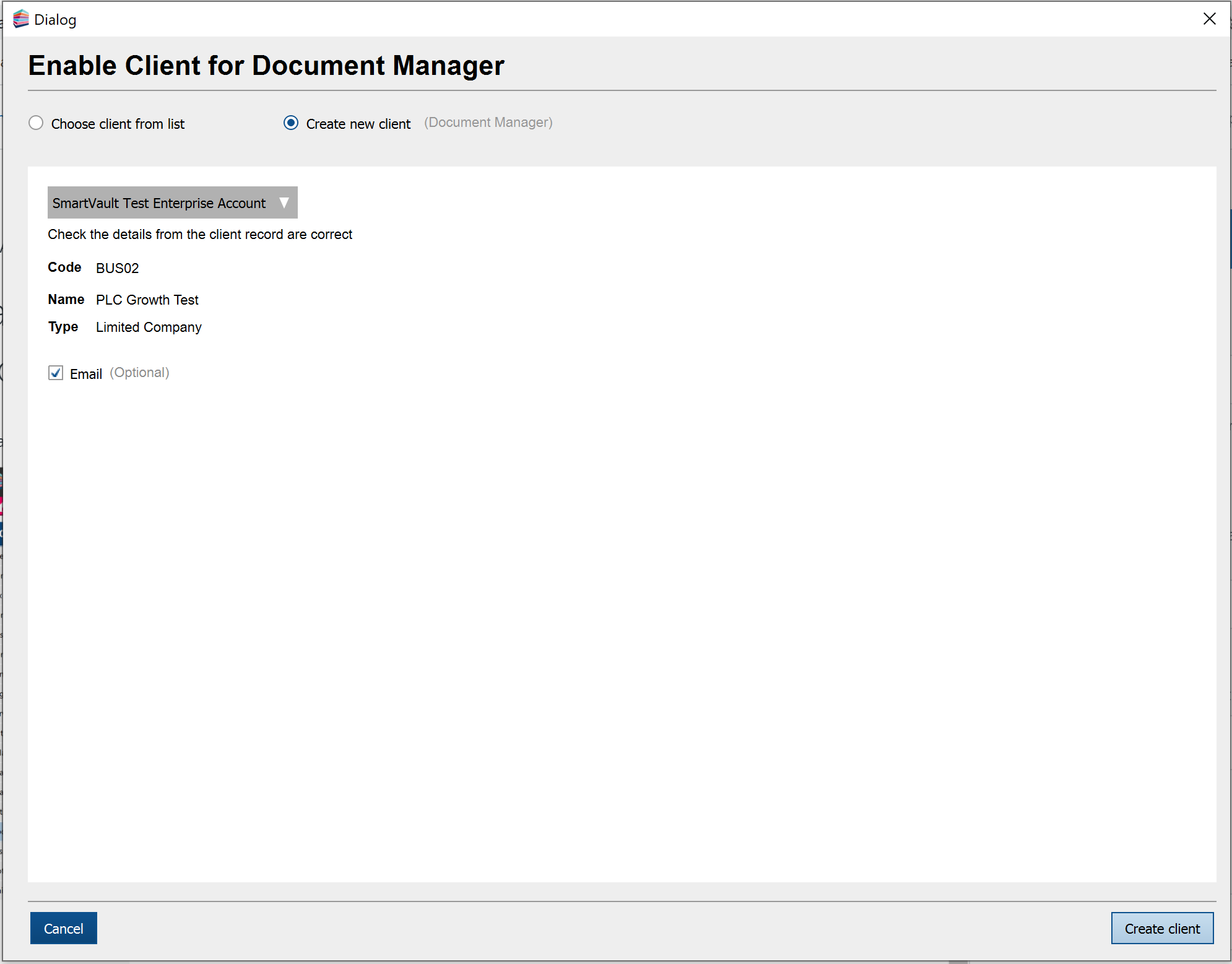This screenshot has height=964, width=1232.
Task: Select the 'Choose client from list' radio button
Action: coord(37,123)
